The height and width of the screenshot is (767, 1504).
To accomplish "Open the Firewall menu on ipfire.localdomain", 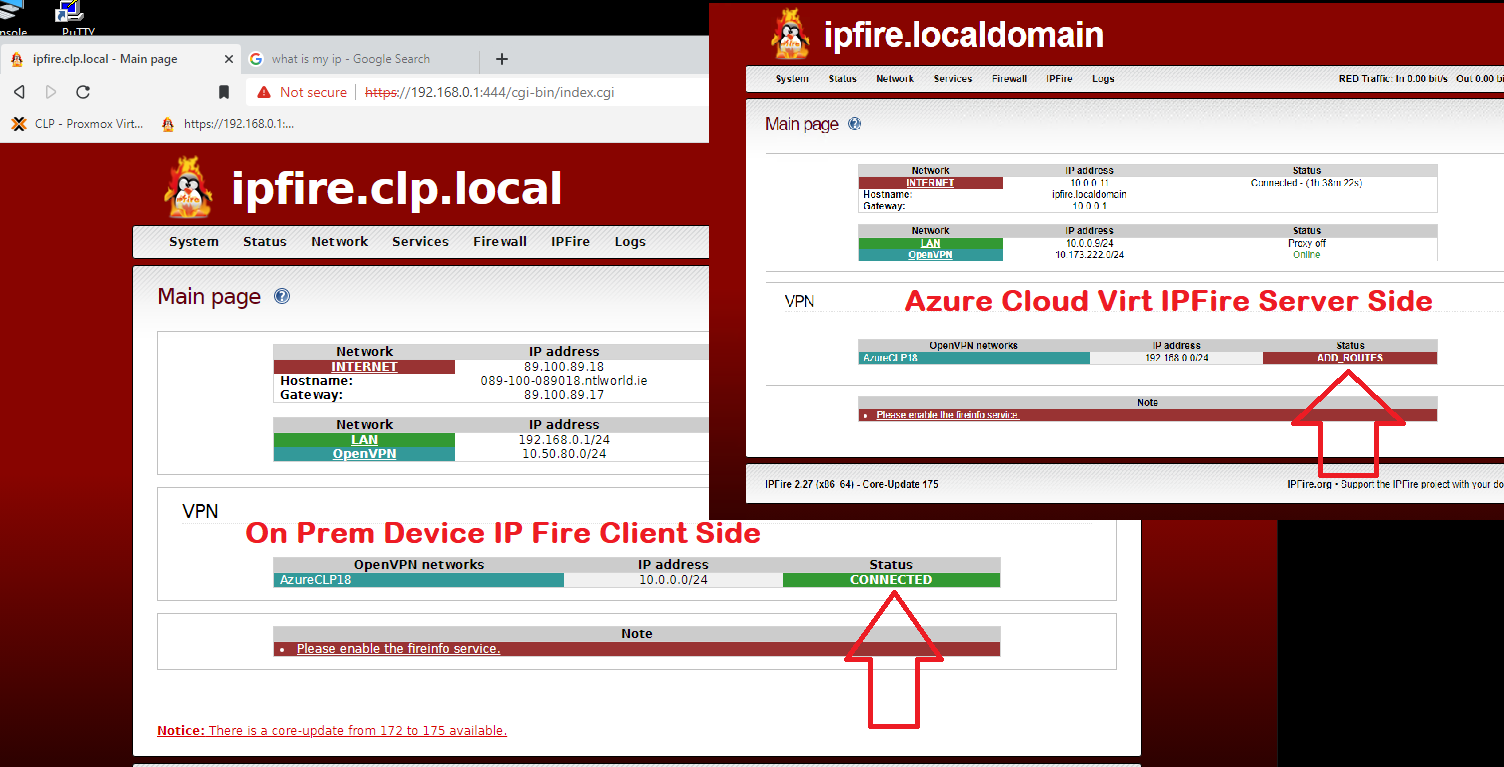I will (x=1009, y=79).
